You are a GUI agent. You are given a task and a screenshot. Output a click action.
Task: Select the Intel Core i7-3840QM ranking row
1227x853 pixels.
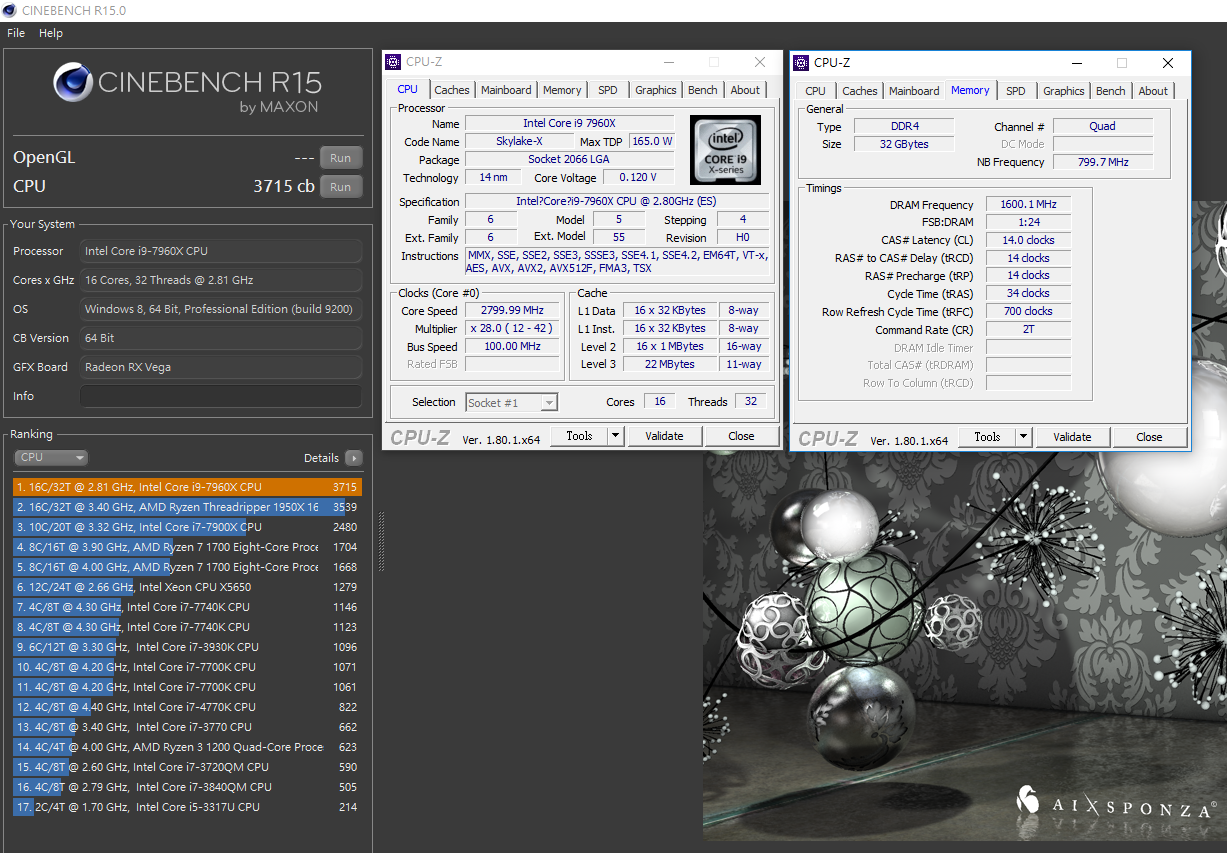coord(188,787)
